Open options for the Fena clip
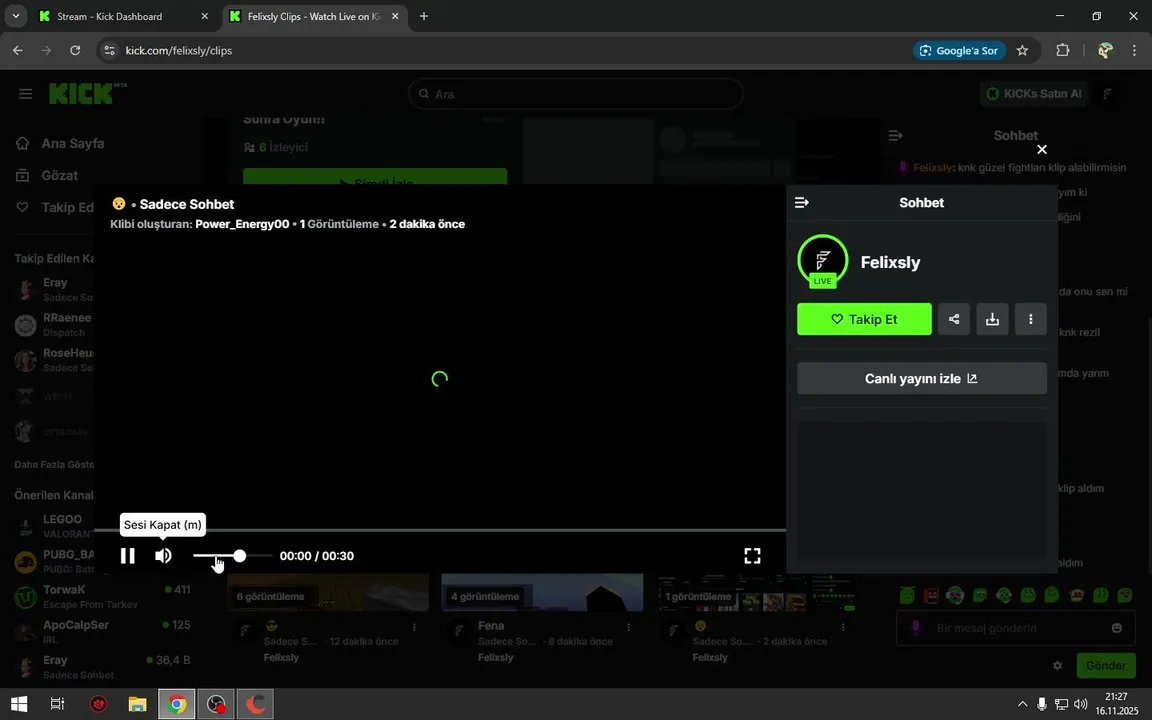This screenshot has height=720, width=1152. 628,627
